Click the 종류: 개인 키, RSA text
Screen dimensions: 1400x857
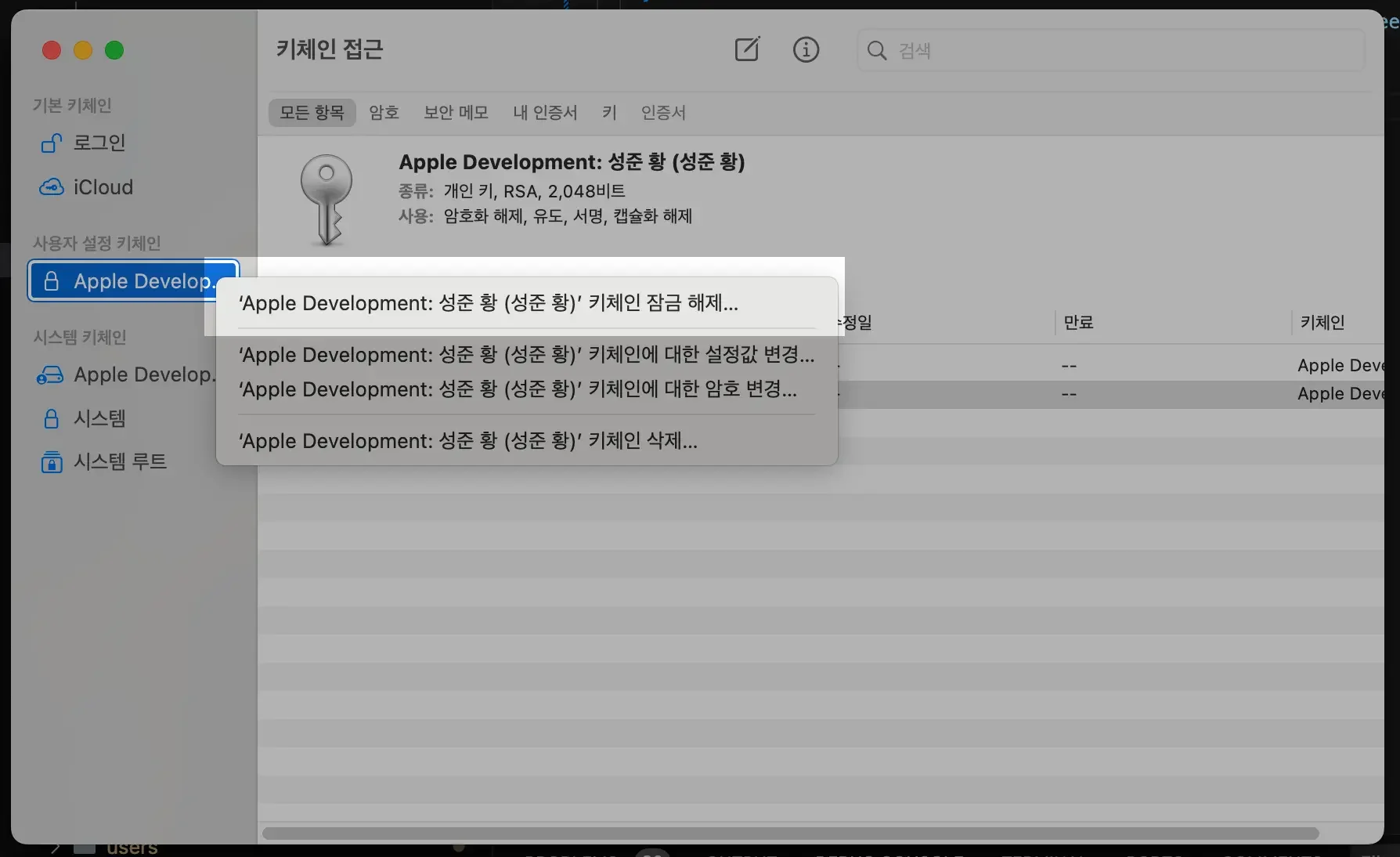tap(512, 191)
